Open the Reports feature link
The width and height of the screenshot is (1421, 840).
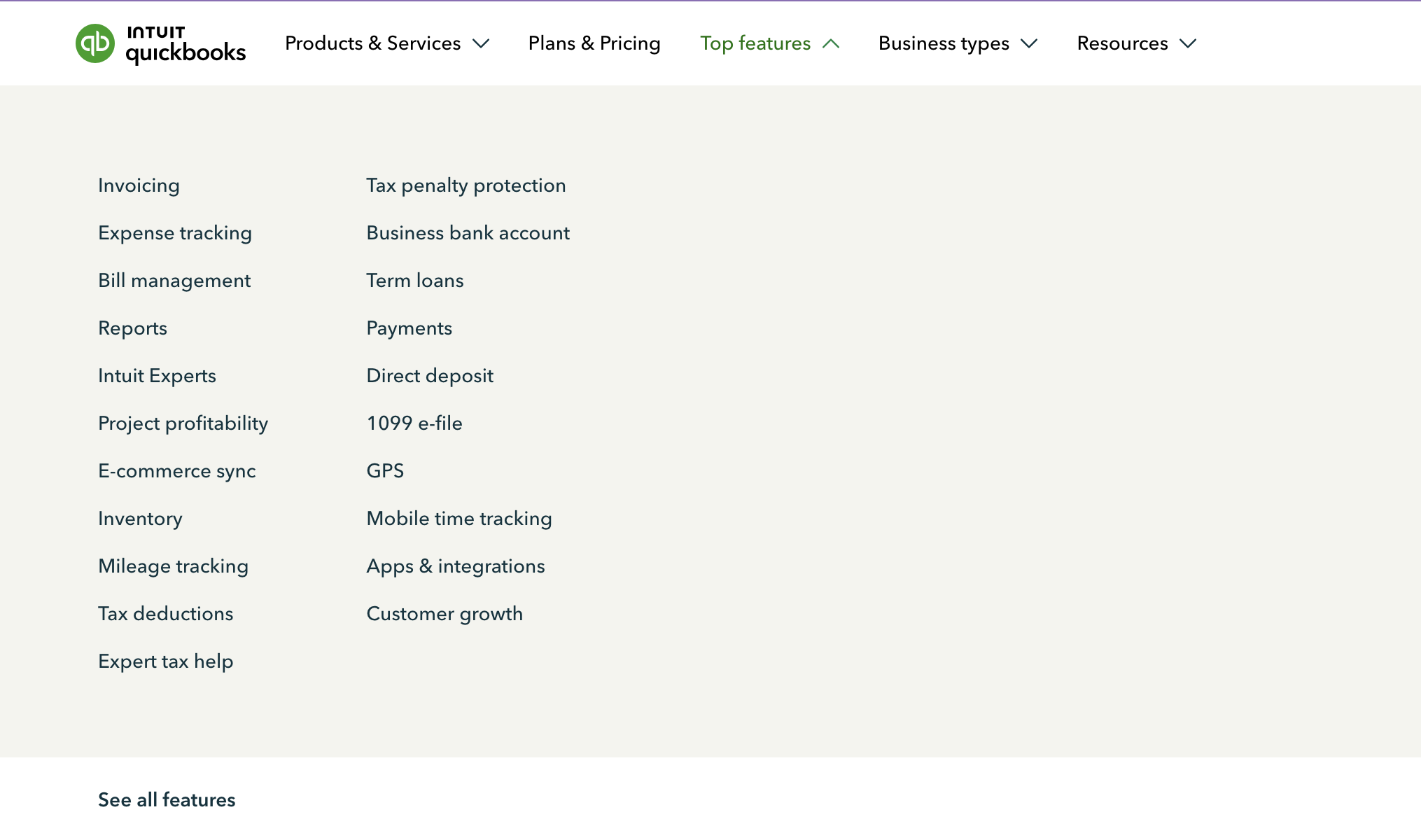click(132, 328)
